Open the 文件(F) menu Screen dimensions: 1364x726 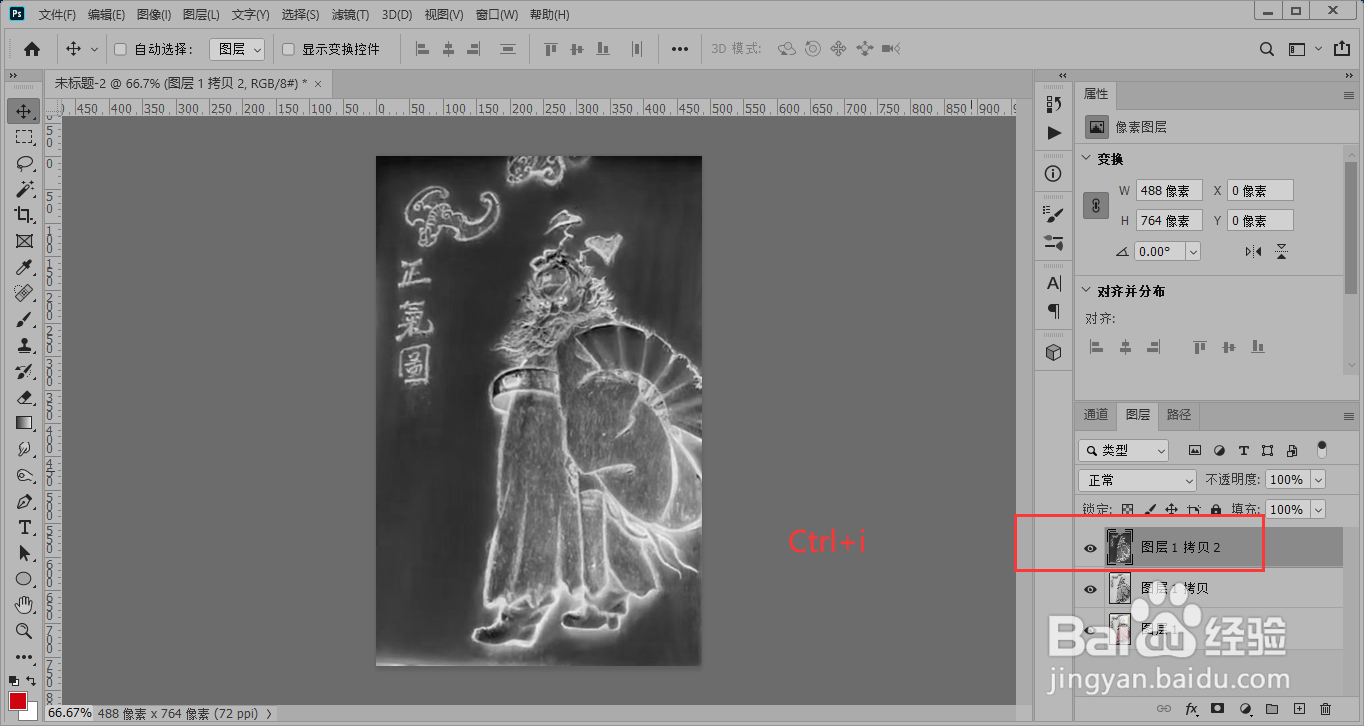[57, 15]
